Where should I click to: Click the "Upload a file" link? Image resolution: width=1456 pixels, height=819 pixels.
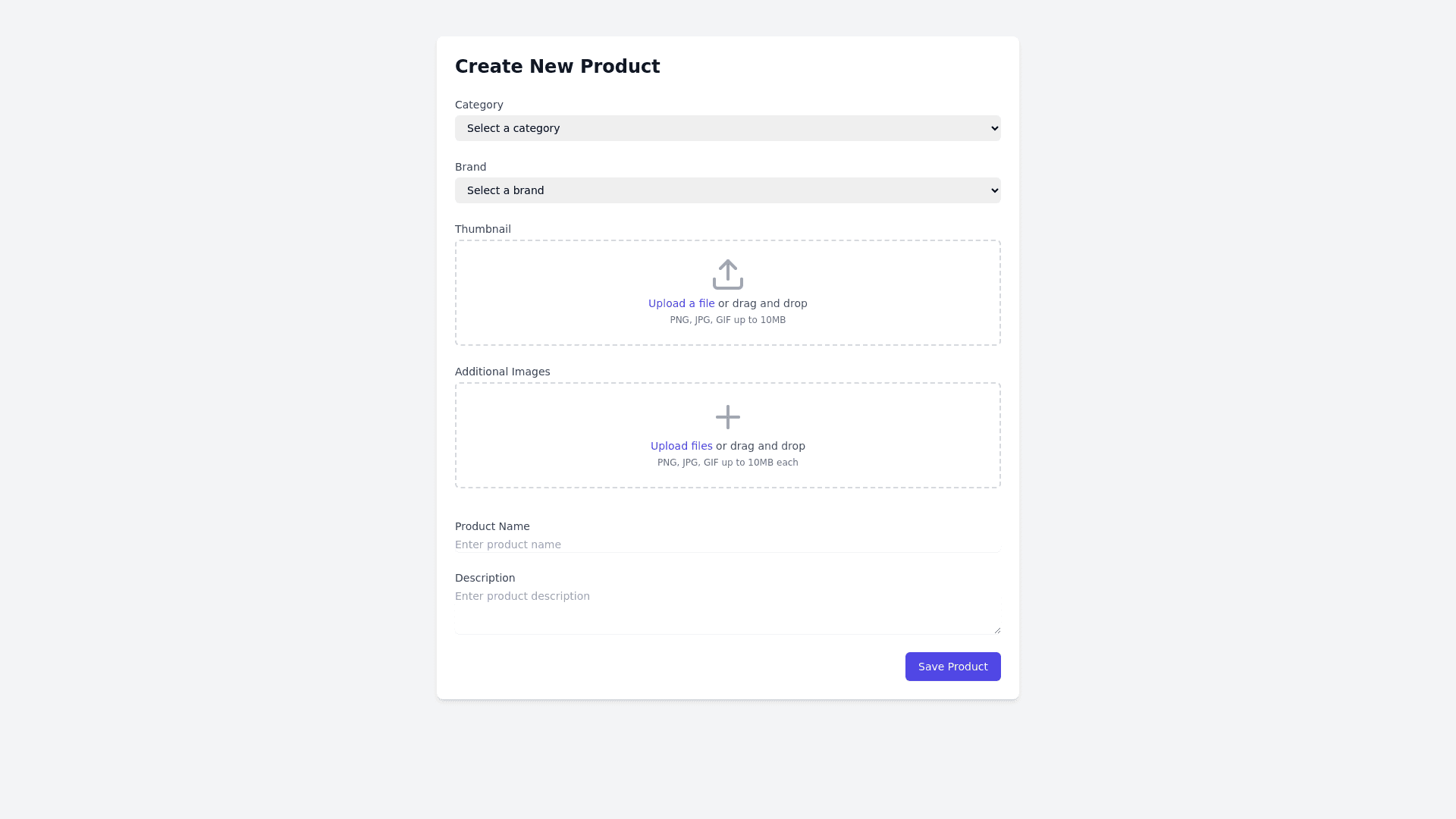click(681, 303)
